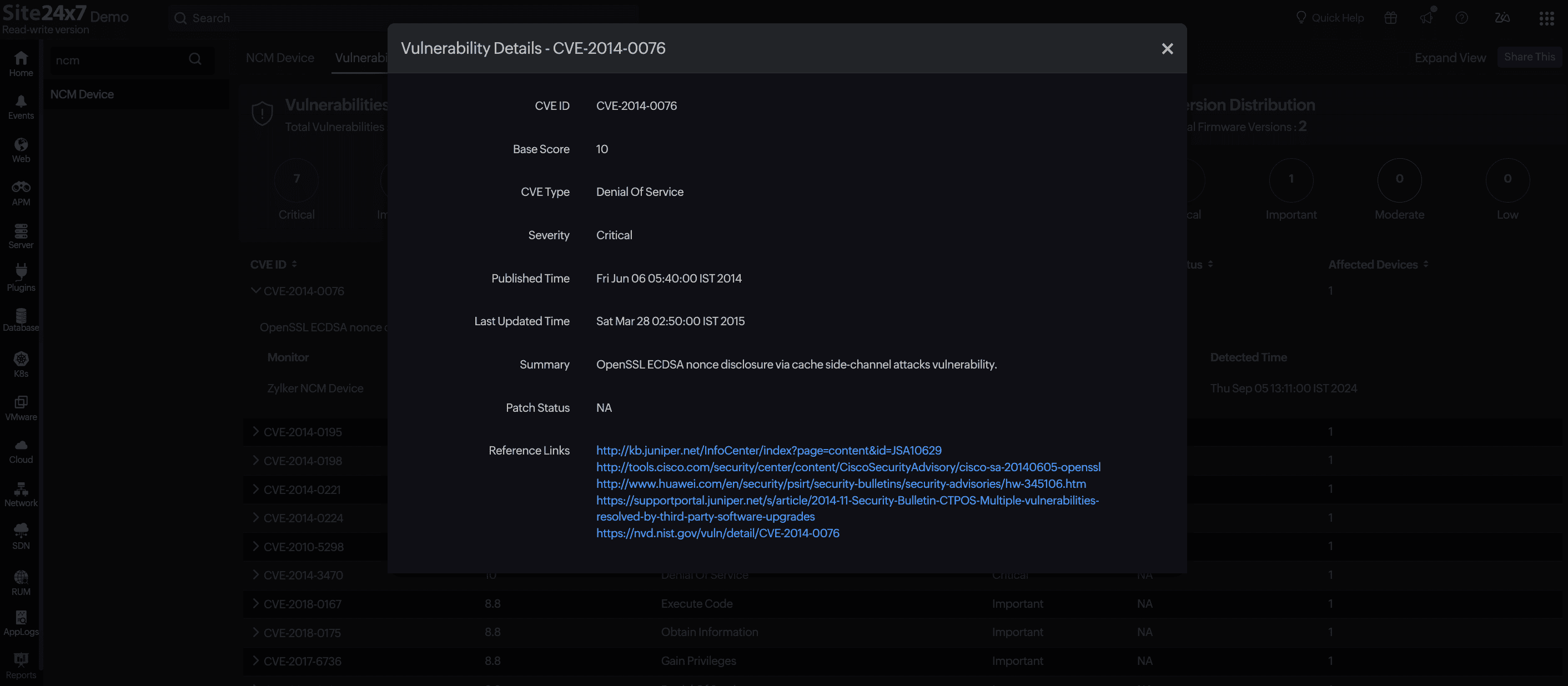Expand the CVE-2014-0195 vulnerability row

tap(255, 432)
